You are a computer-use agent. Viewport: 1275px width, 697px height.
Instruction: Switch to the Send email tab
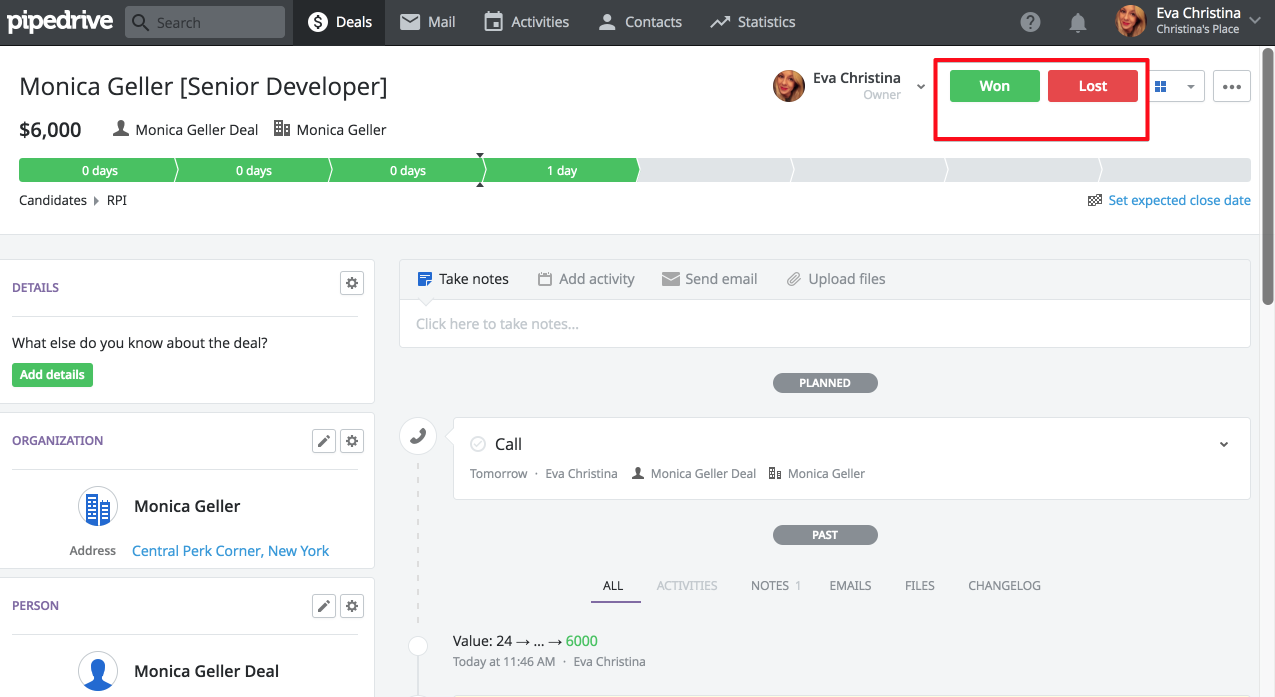click(x=710, y=279)
